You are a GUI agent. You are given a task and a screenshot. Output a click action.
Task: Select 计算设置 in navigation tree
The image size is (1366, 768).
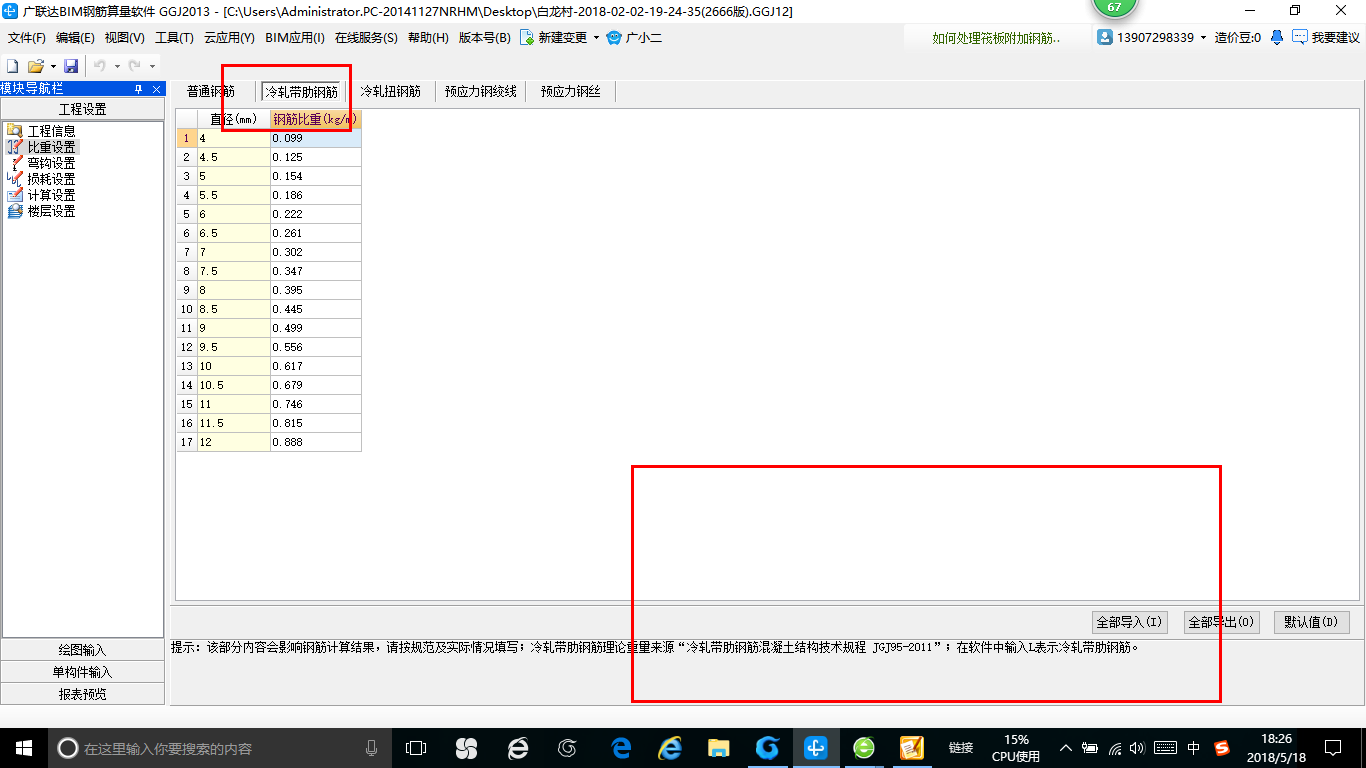tap(51, 195)
